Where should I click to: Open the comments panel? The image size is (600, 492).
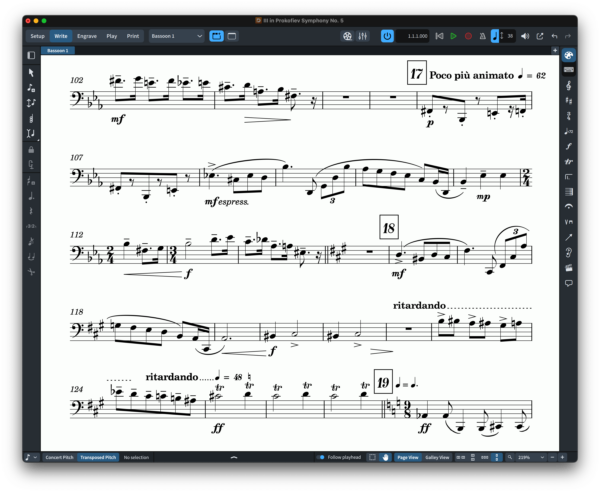[569, 283]
